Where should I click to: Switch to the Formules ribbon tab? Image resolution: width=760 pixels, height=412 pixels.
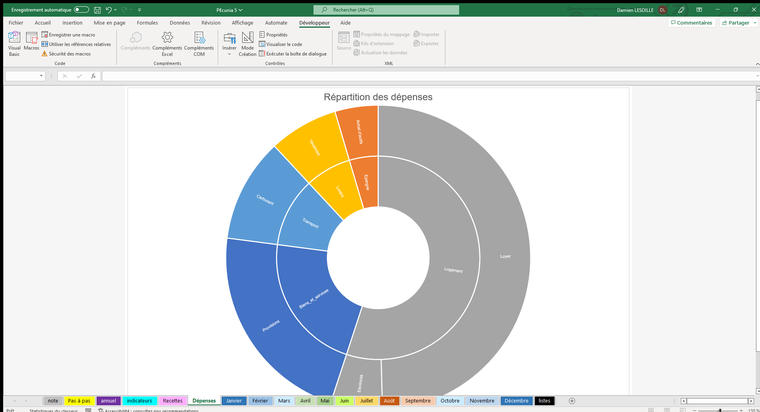point(147,22)
